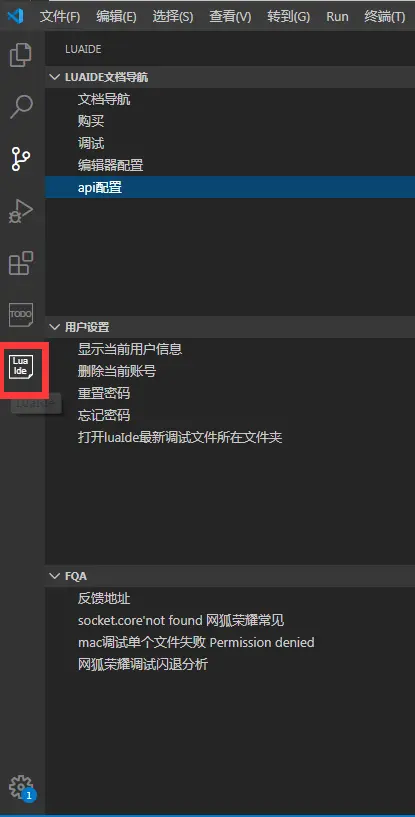Open the Explorer files icon
The image size is (415, 817).
tap(21, 55)
